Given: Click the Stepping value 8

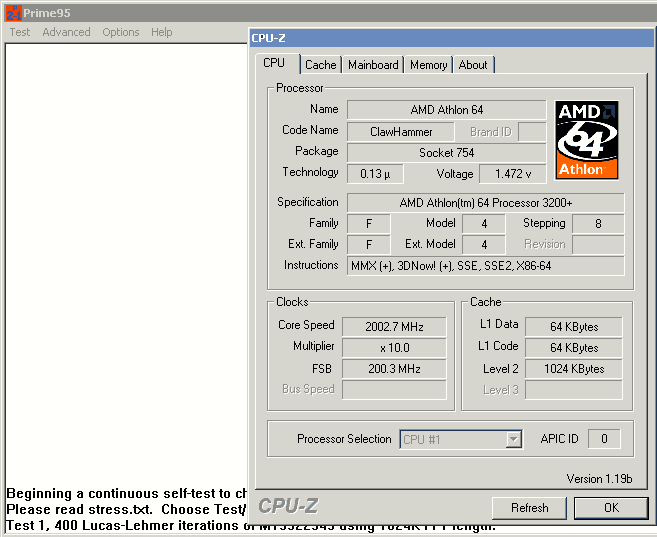Looking at the screenshot, I should pos(598,224).
